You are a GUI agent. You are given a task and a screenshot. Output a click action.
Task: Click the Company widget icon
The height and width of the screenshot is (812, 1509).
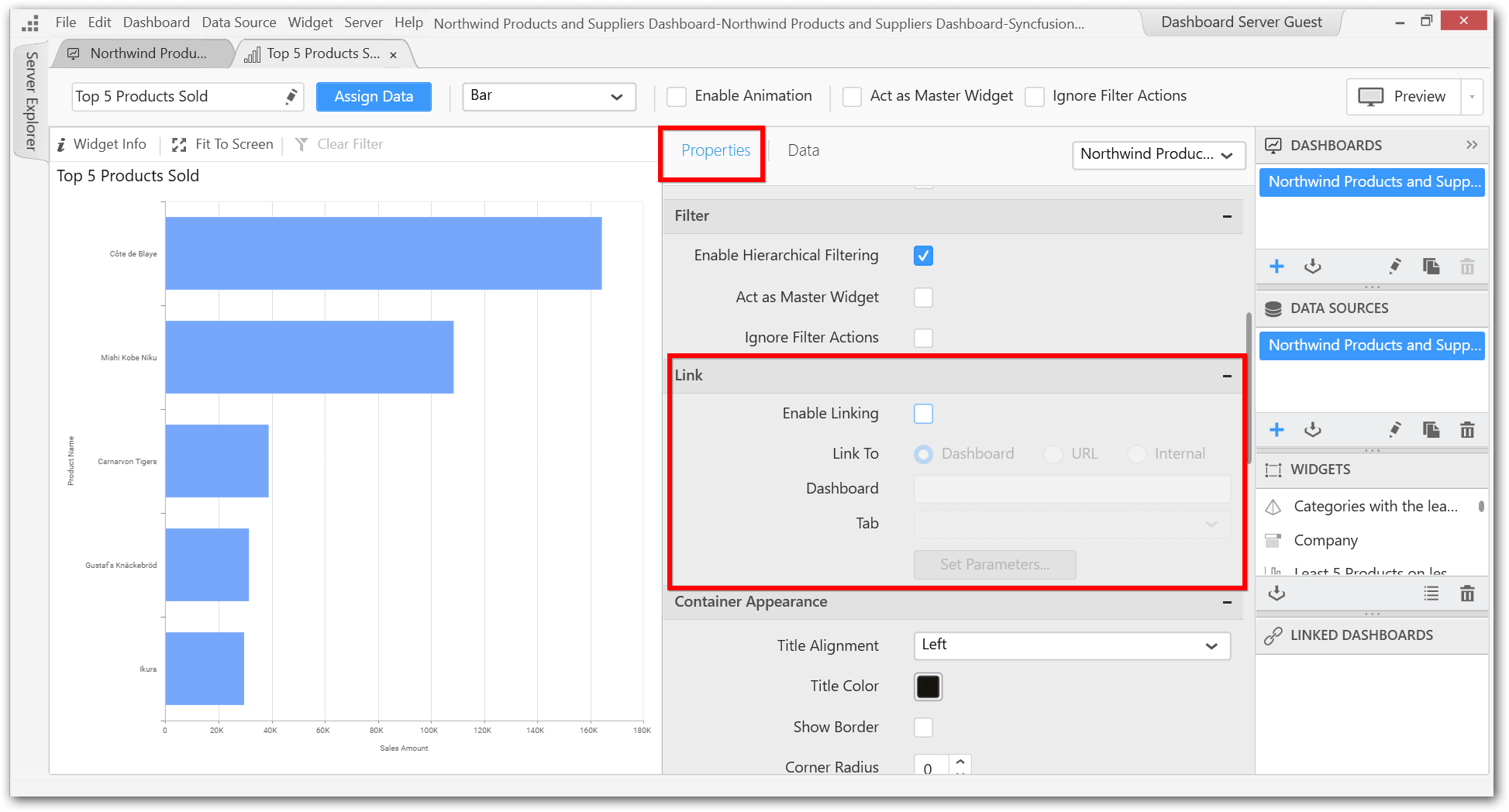pyautogui.click(x=1273, y=540)
